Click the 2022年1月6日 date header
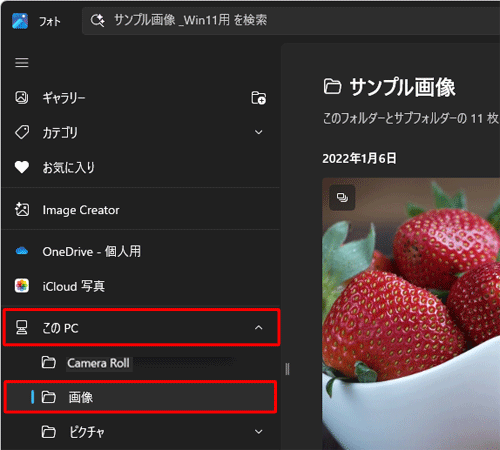500x450 pixels. (x=359, y=158)
